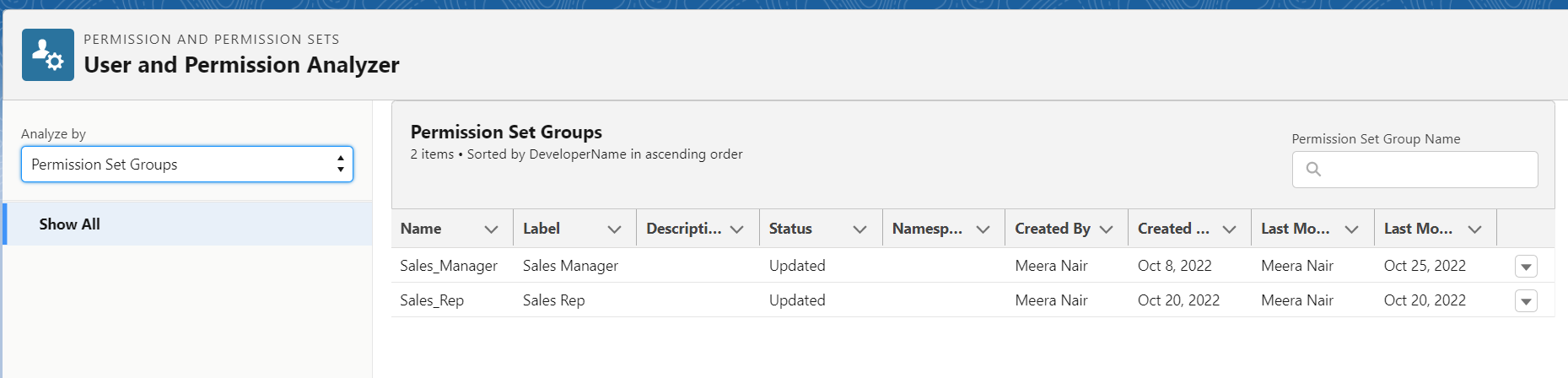Click the search magnifier icon in name field
The height and width of the screenshot is (378, 1568).
pos(1313,170)
